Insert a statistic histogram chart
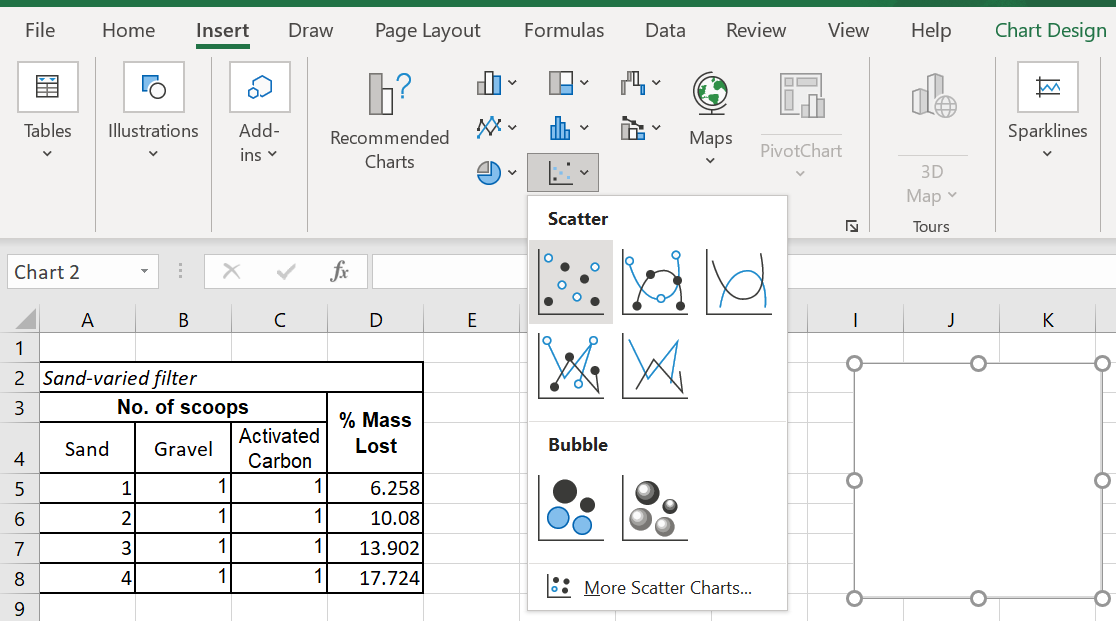The image size is (1116, 621). tap(561, 128)
